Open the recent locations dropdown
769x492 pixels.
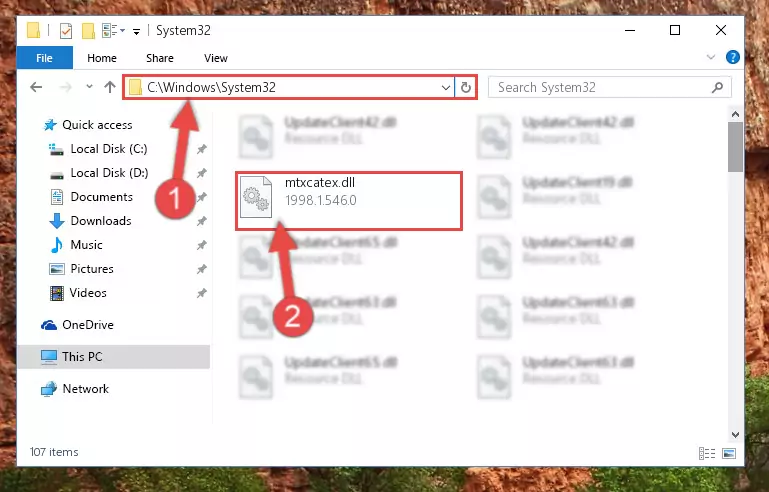pyautogui.click(x=89, y=87)
